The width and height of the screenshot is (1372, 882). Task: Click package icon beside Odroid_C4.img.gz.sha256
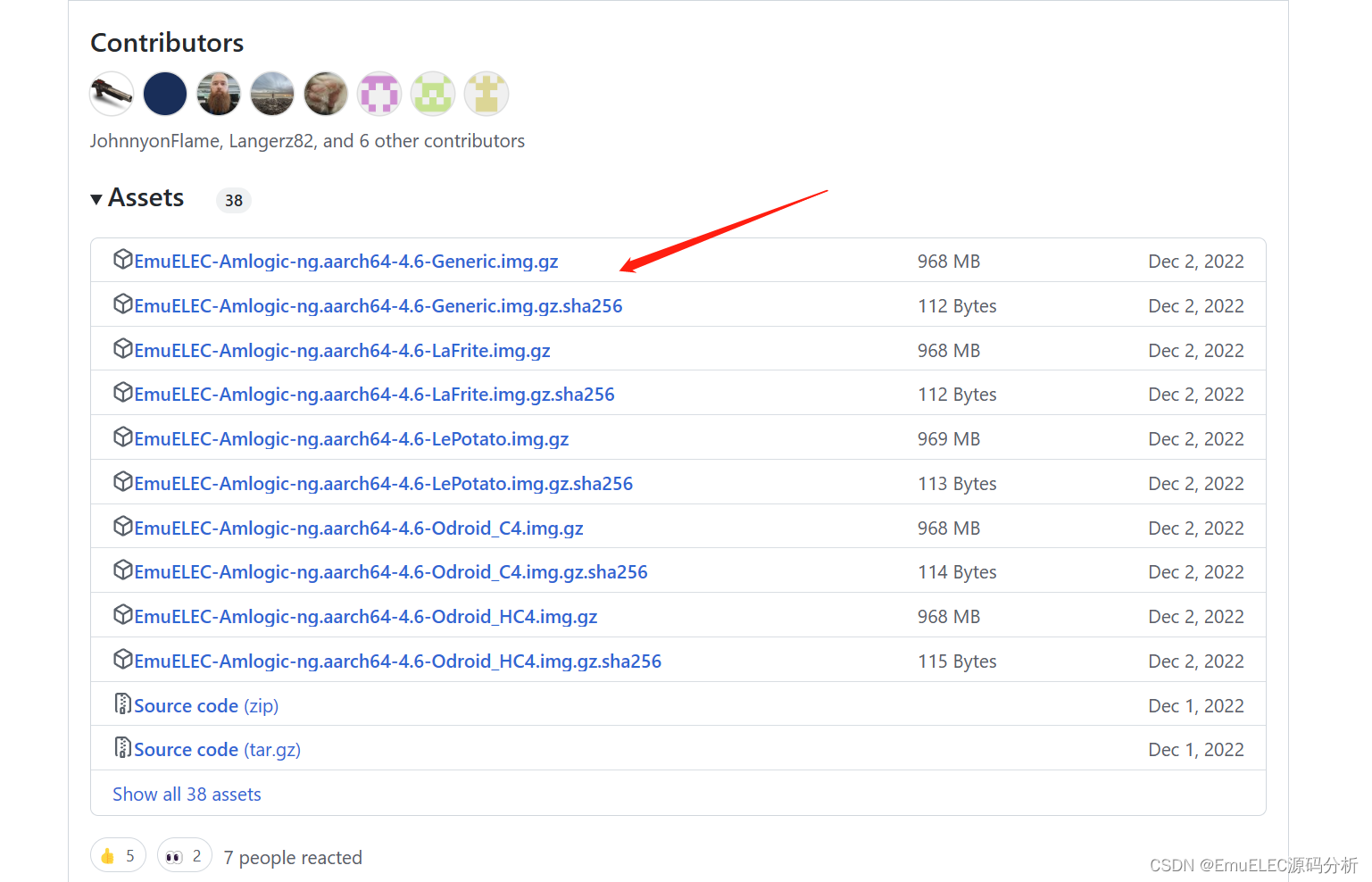pyautogui.click(x=123, y=570)
